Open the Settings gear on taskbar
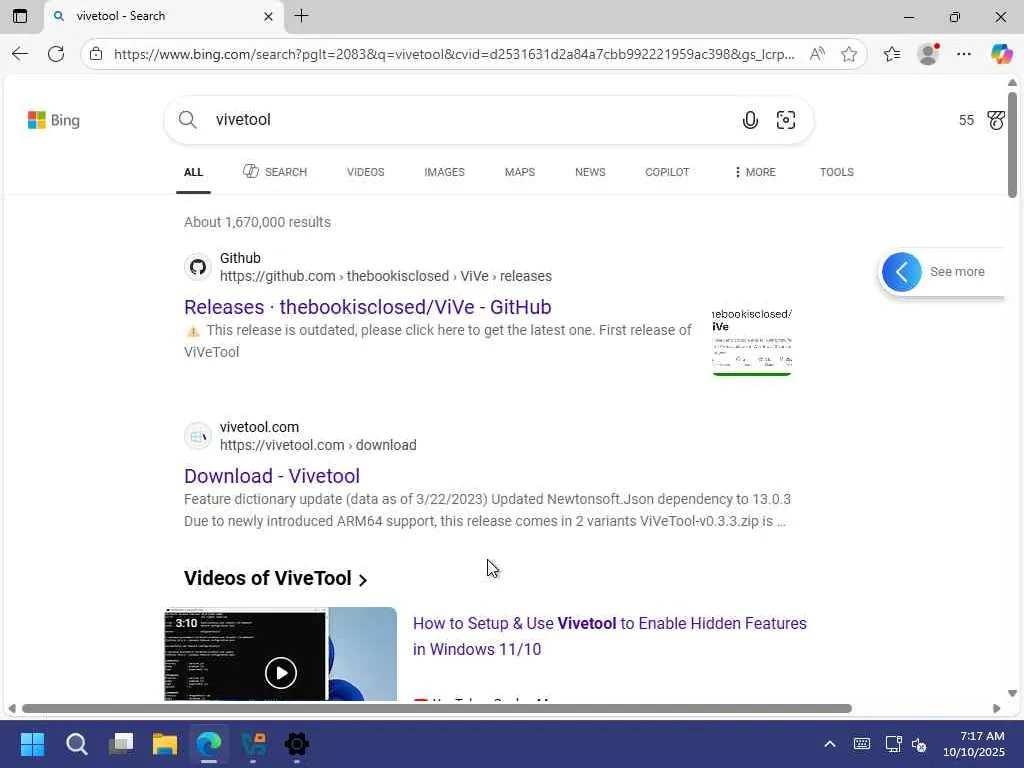1024x768 pixels. [x=296, y=744]
